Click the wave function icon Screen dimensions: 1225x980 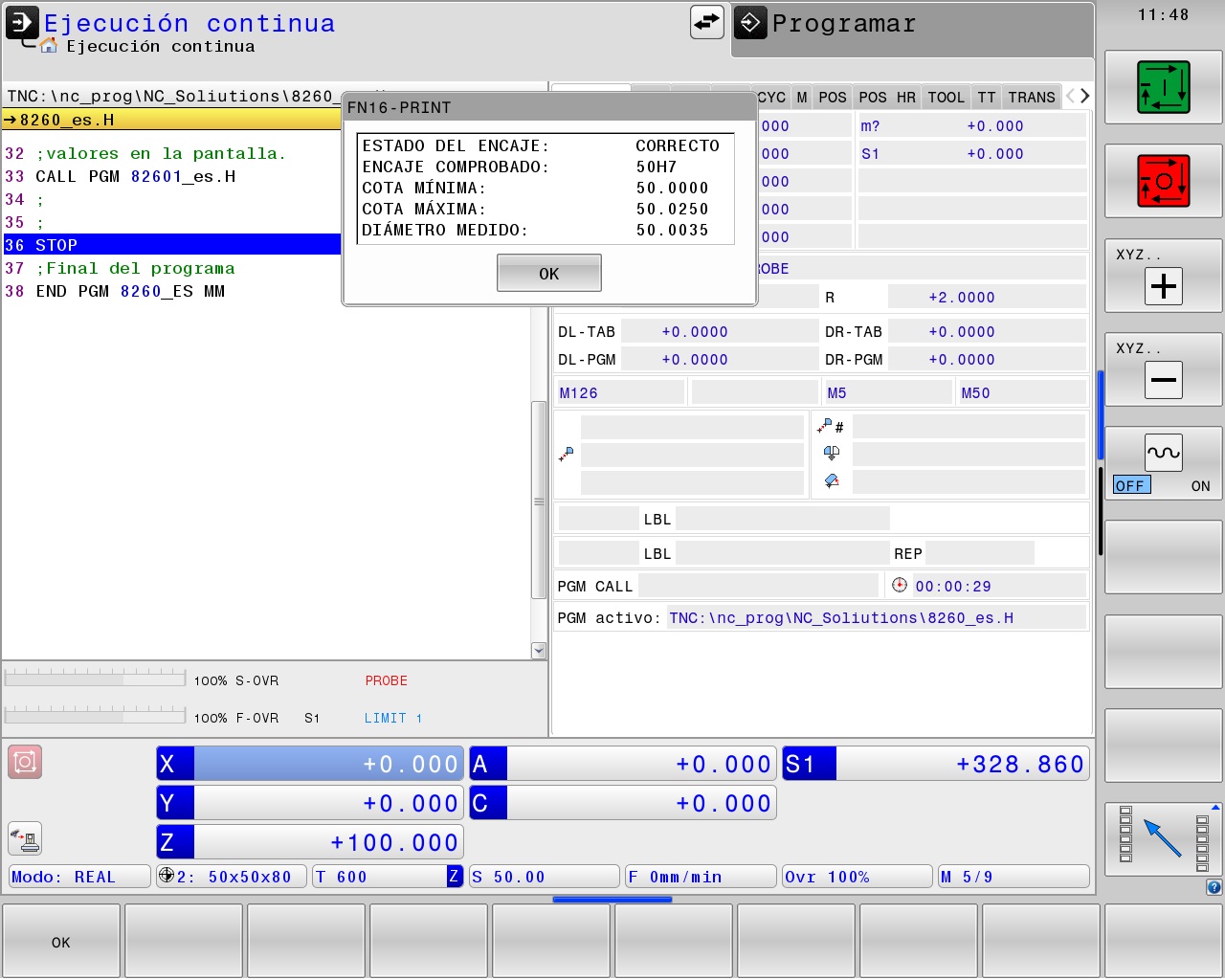(x=1164, y=452)
